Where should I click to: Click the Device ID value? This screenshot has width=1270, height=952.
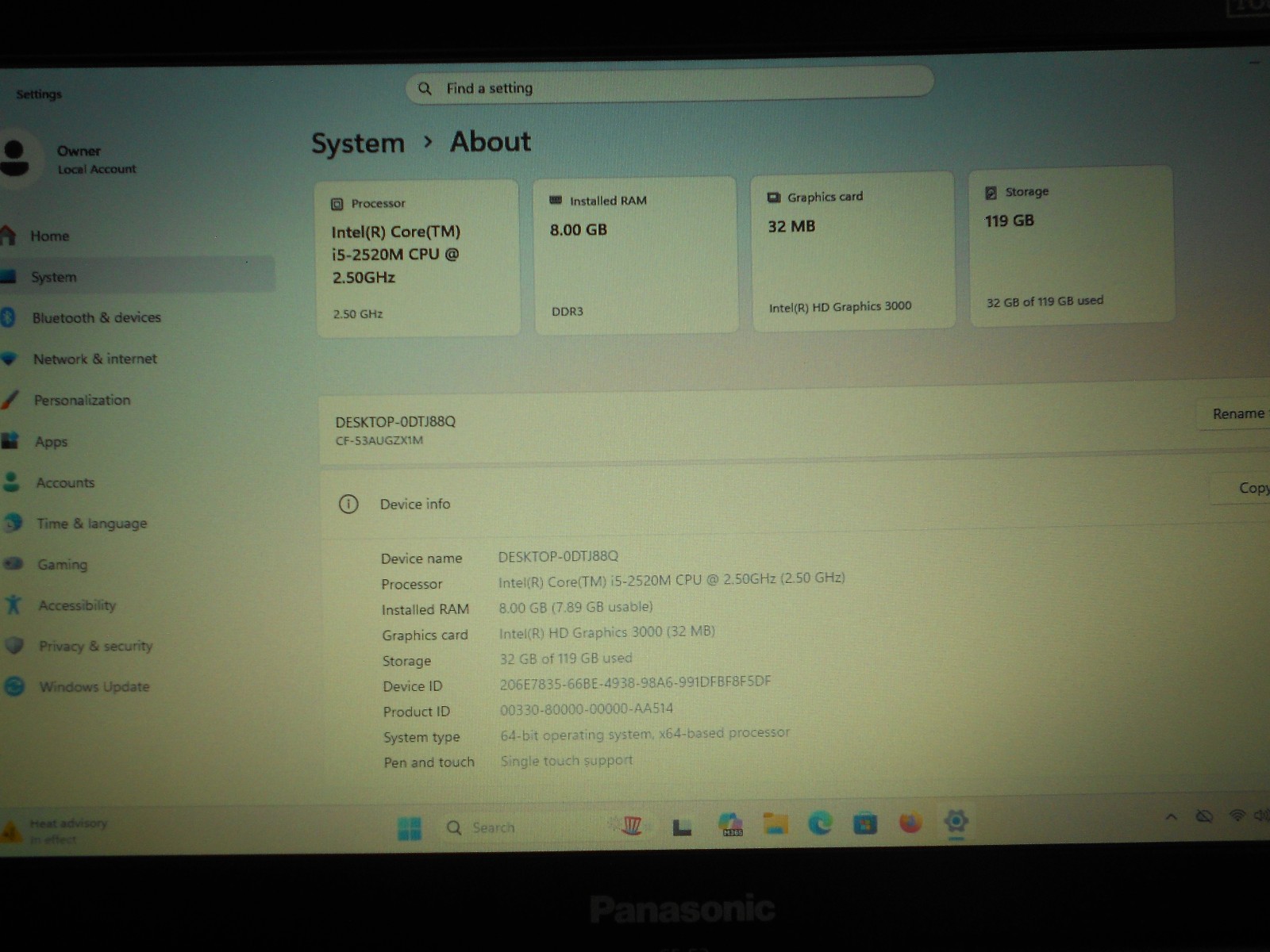click(635, 683)
